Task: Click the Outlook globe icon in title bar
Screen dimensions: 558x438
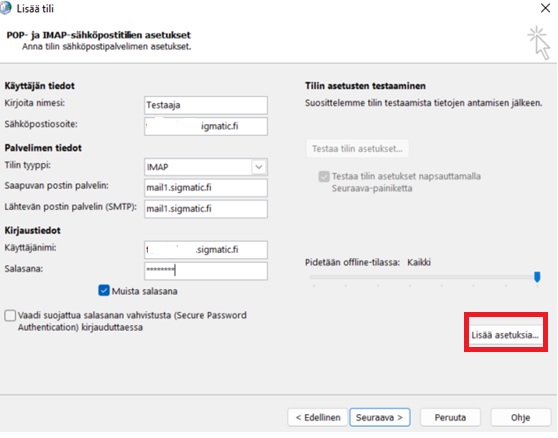Action: [5, 8]
